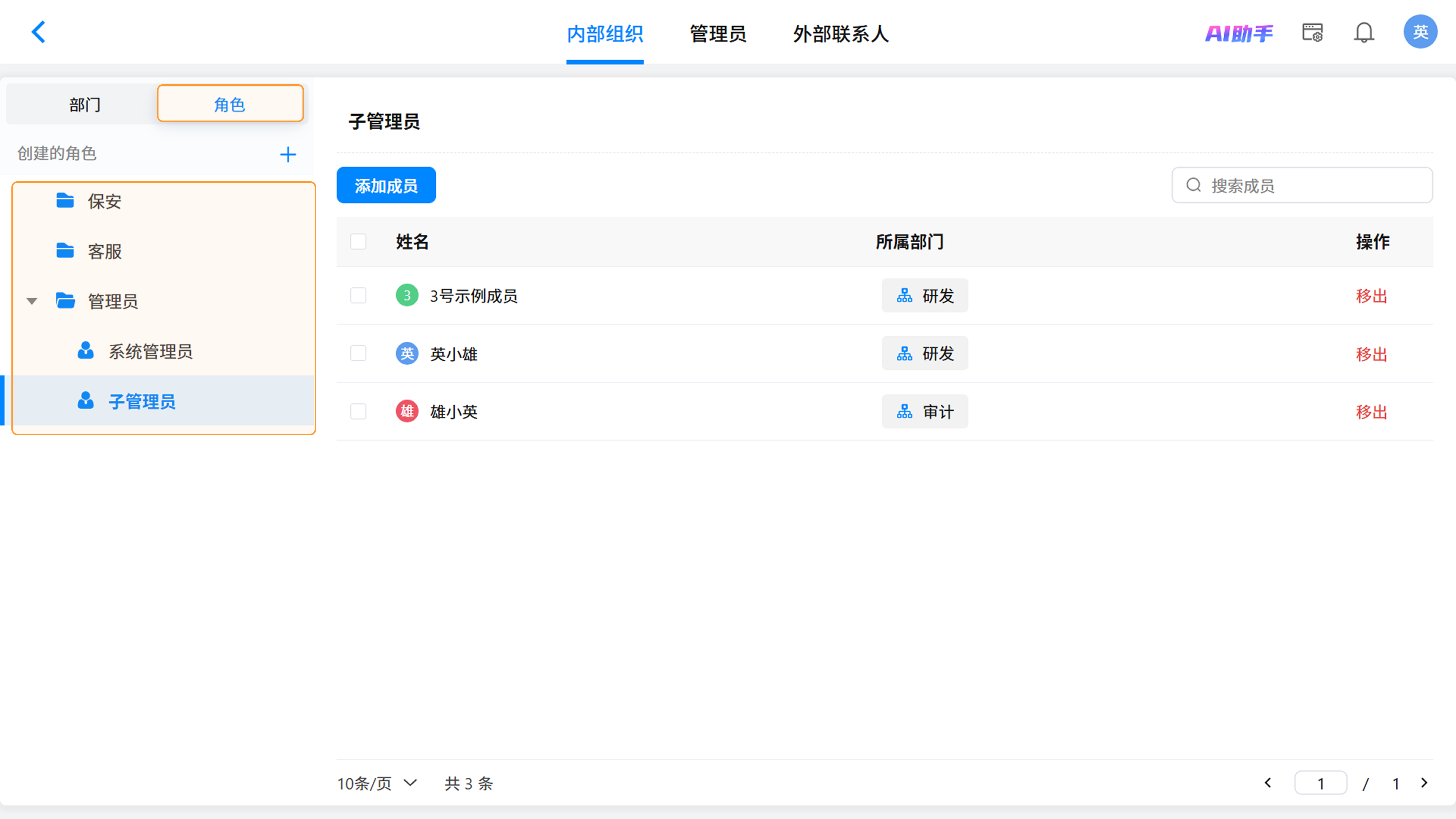Remove 英小雄 via 移出
This screenshot has height=819, width=1456.
[1372, 354]
